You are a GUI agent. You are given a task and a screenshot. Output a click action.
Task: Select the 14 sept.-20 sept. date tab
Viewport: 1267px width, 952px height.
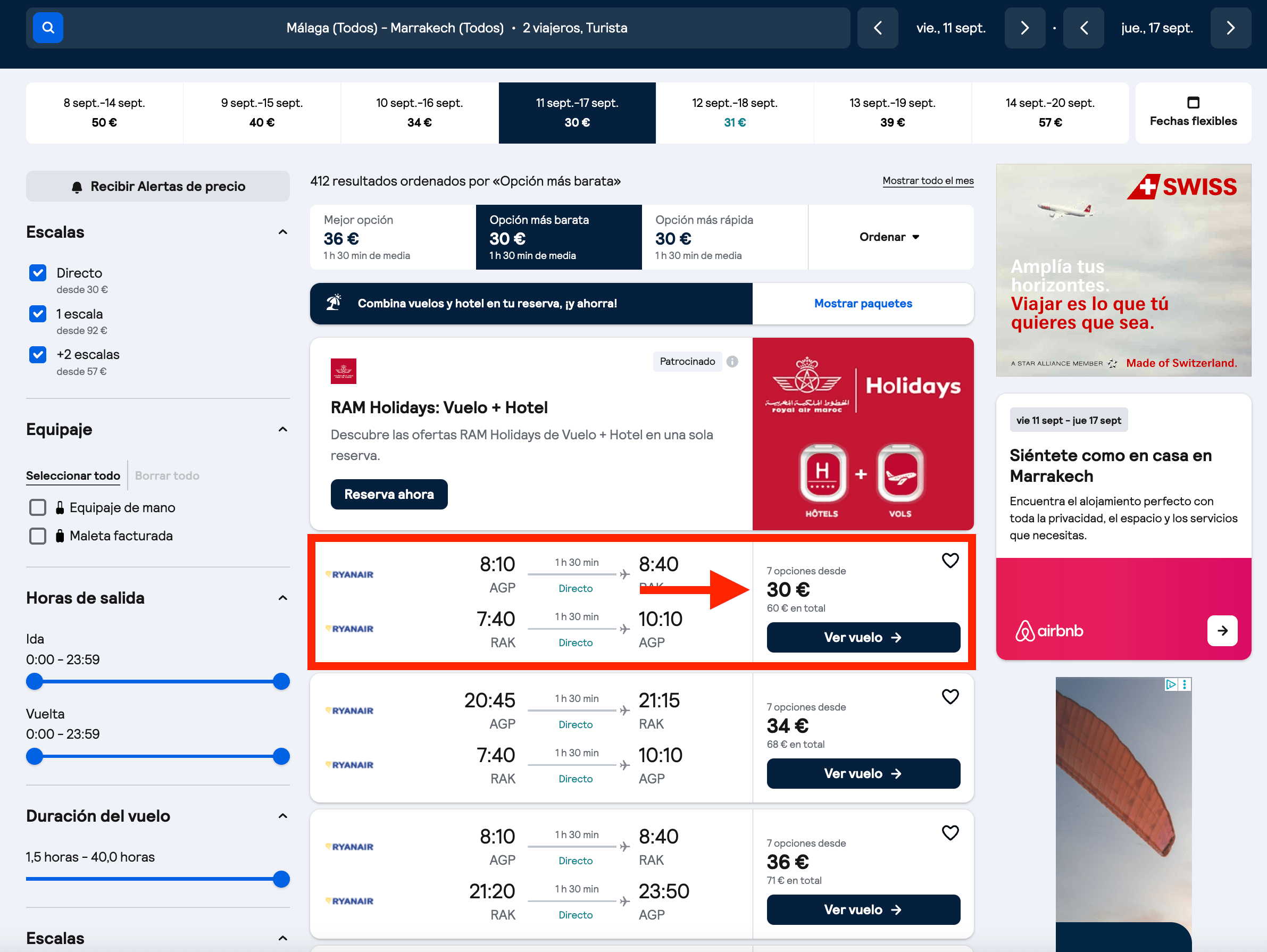click(1050, 113)
